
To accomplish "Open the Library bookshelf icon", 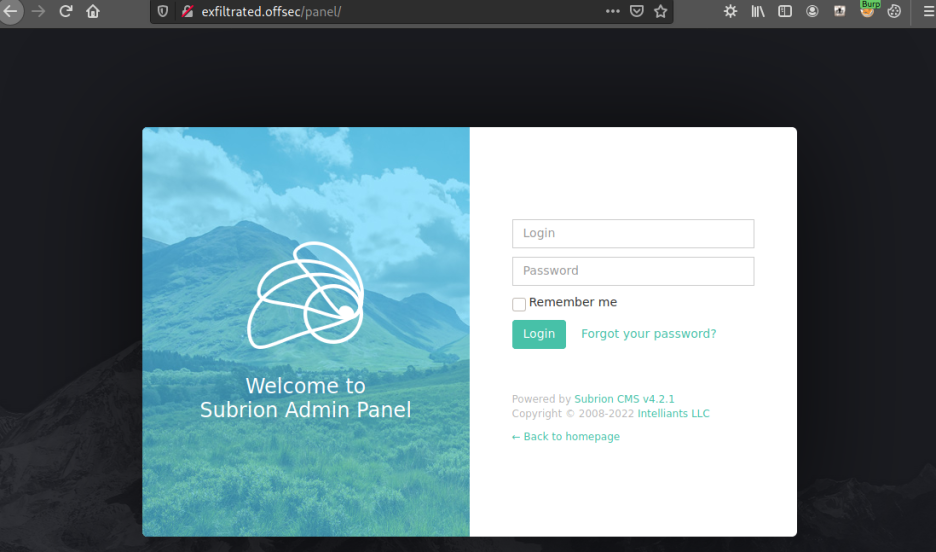I will [758, 11].
